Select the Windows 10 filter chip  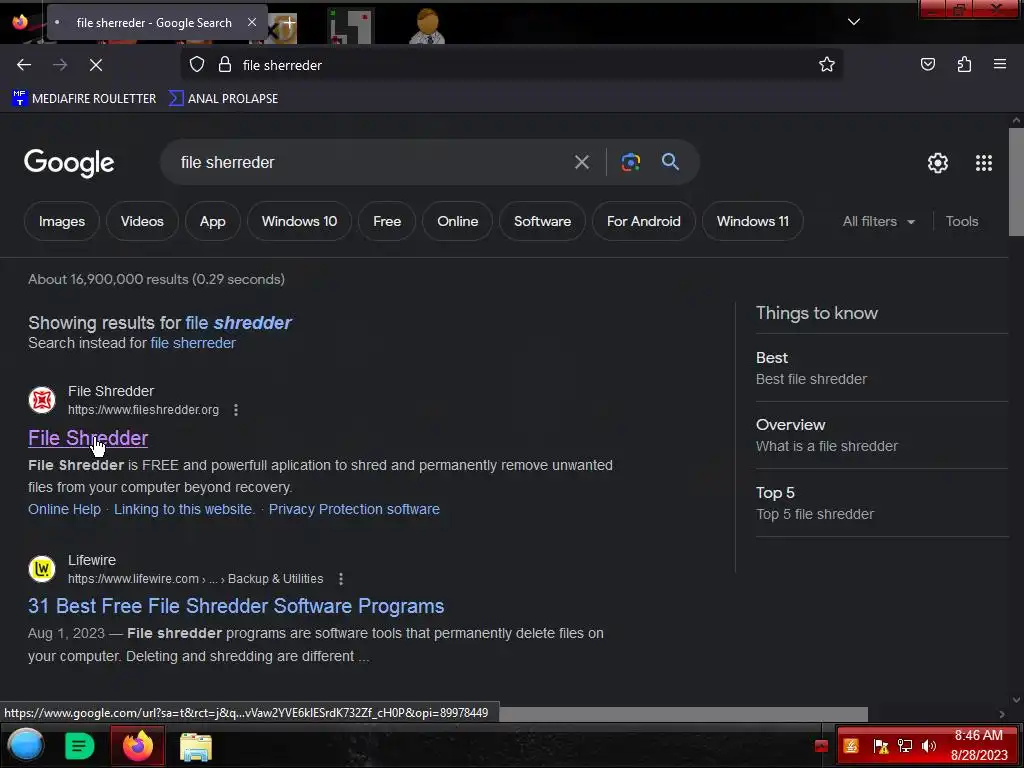[x=299, y=221]
